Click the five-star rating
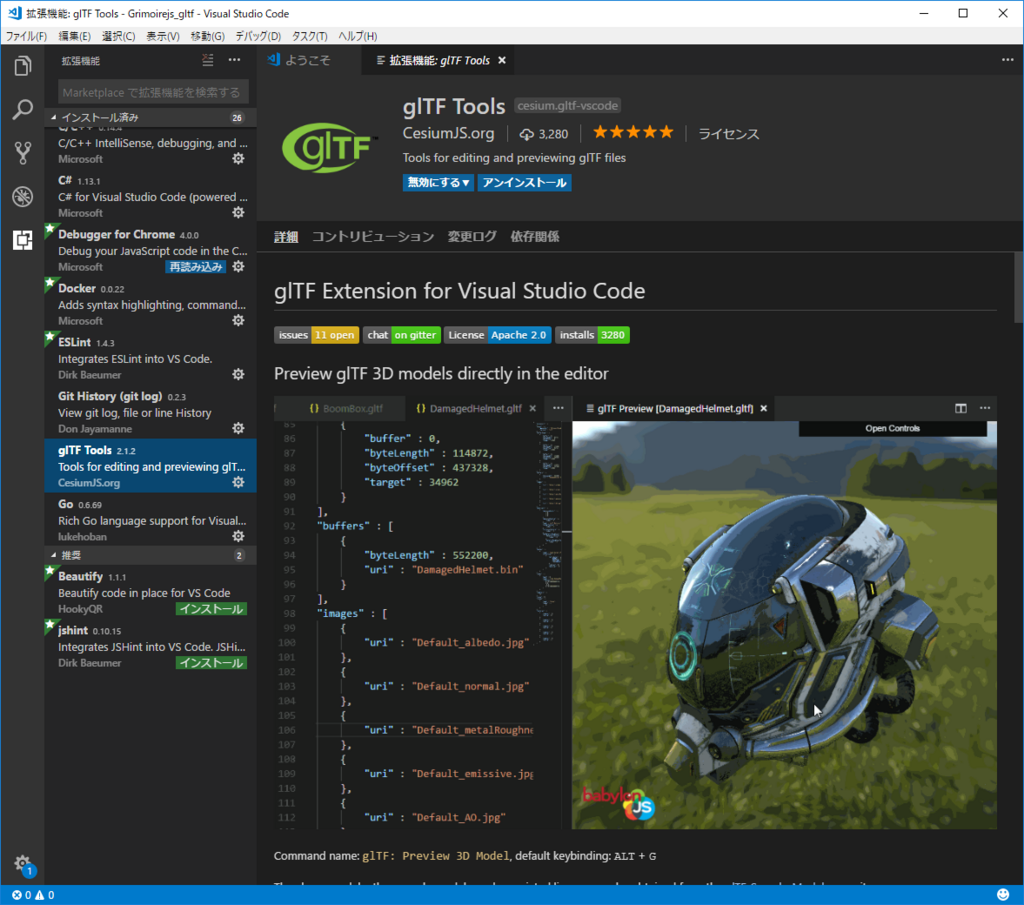 633,133
